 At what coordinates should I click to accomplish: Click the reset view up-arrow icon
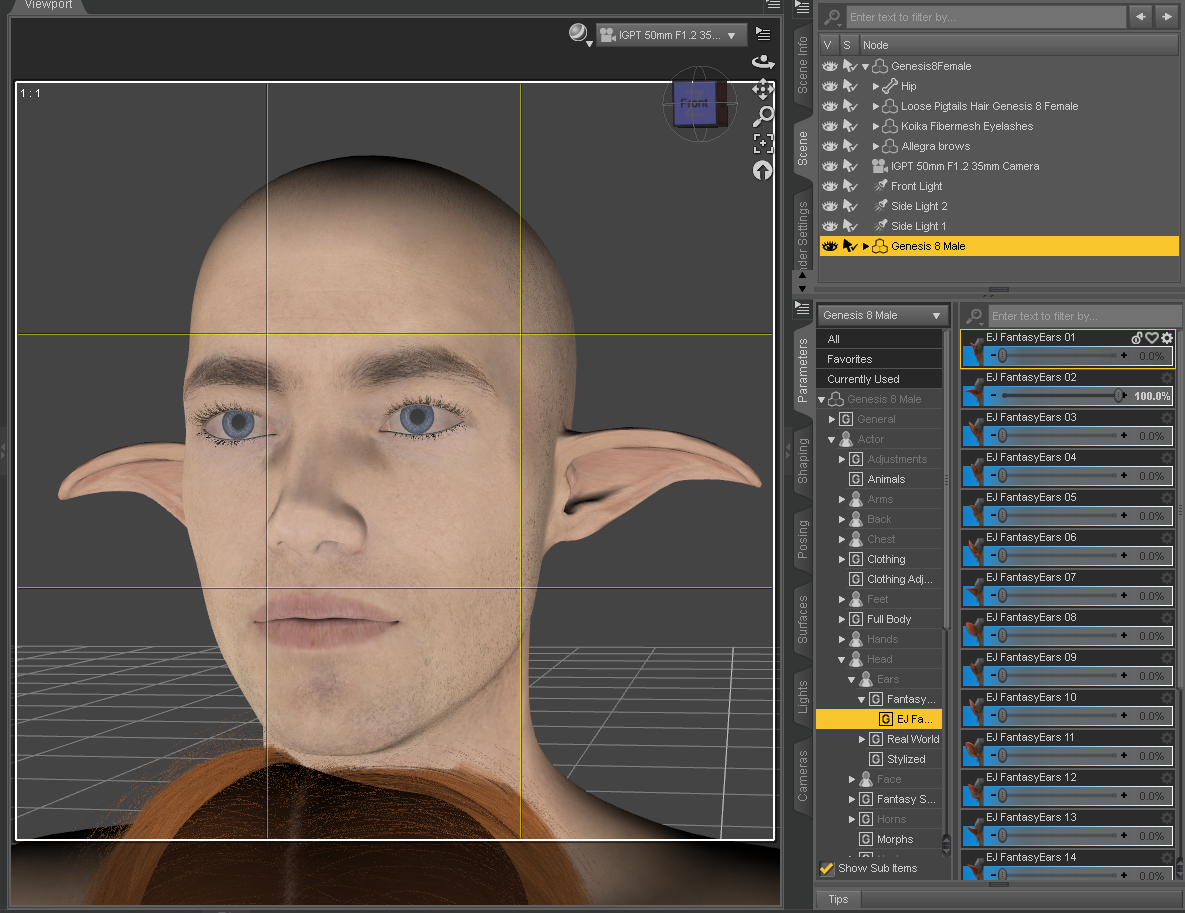click(763, 170)
